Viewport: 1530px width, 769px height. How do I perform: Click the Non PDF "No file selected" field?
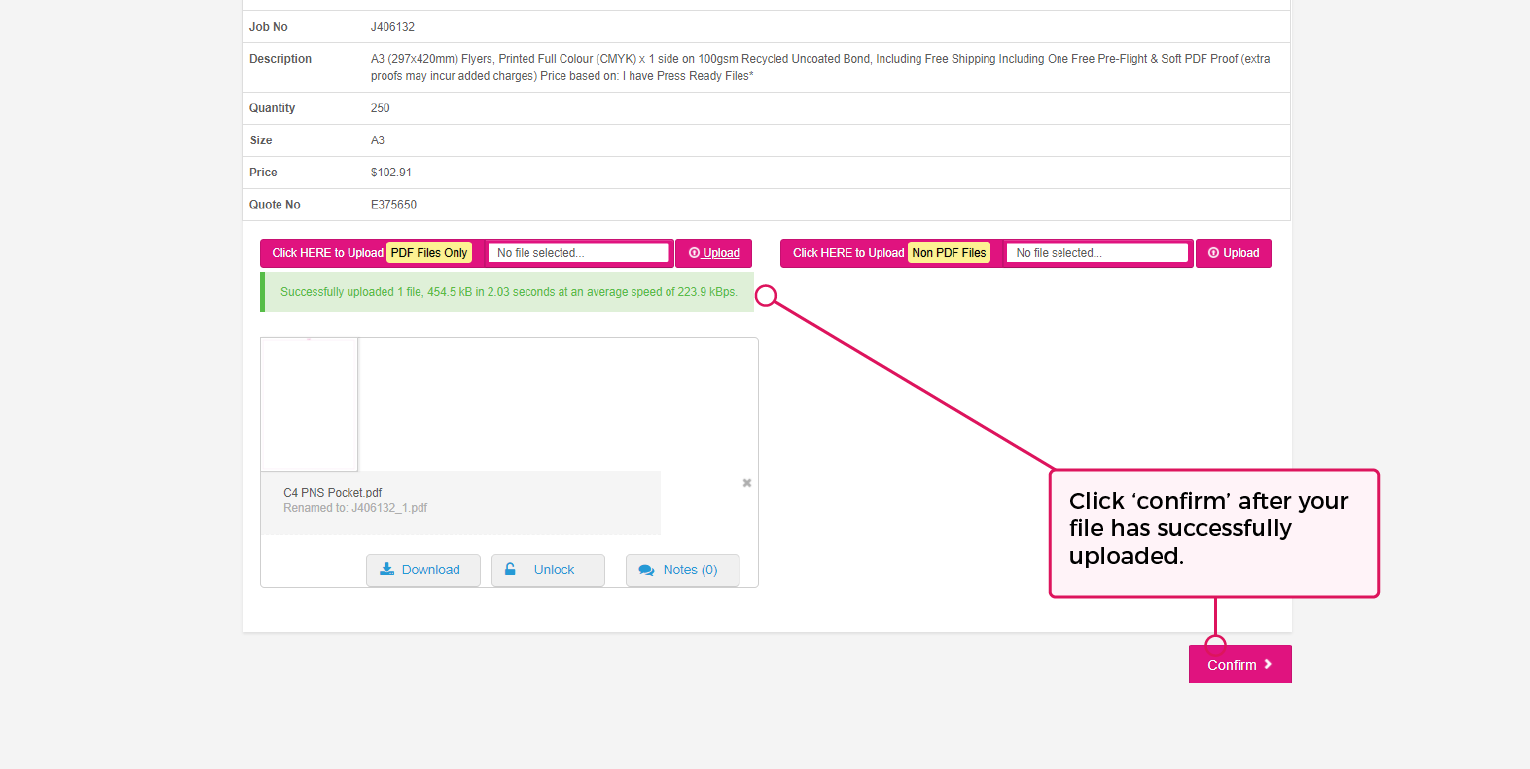1097,253
